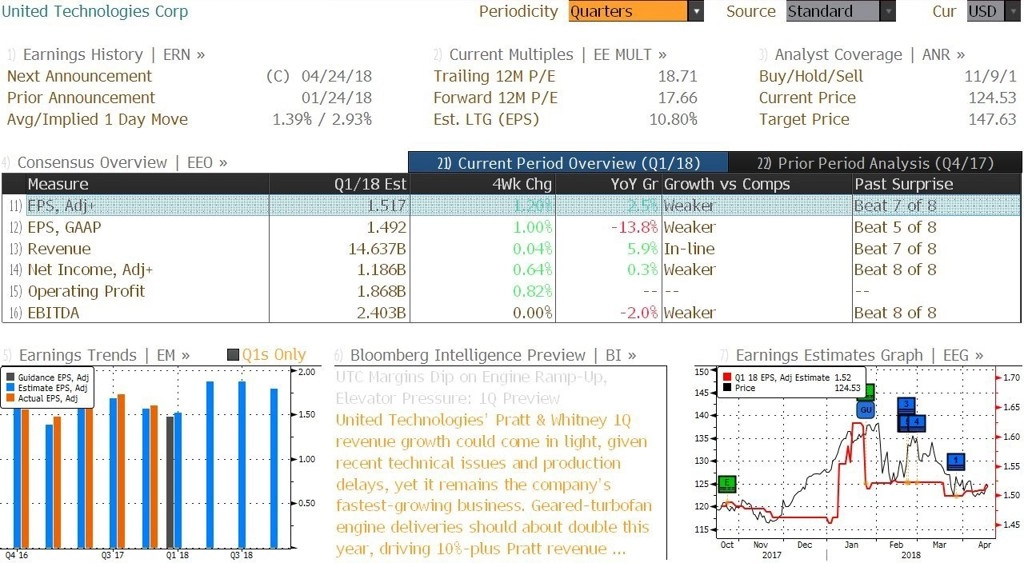This screenshot has width=1024, height=563.
Task: Open Earnings Estimates Graph EEG link
Action: click(x=859, y=355)
